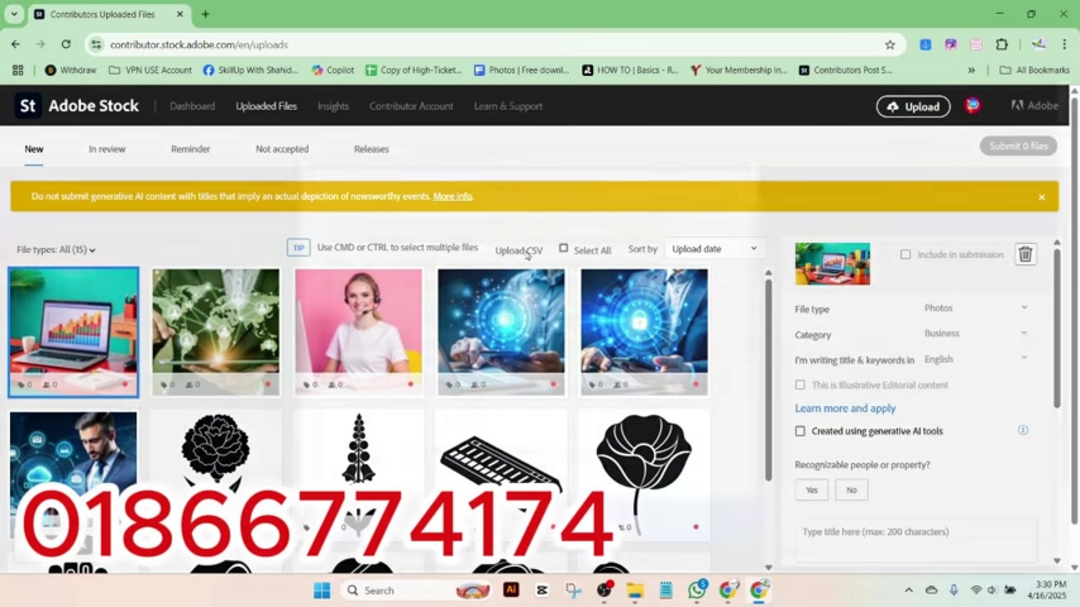Close the yellow warning banner
The width and height of the screenshot is (1080, 607).
point(1041,197)
